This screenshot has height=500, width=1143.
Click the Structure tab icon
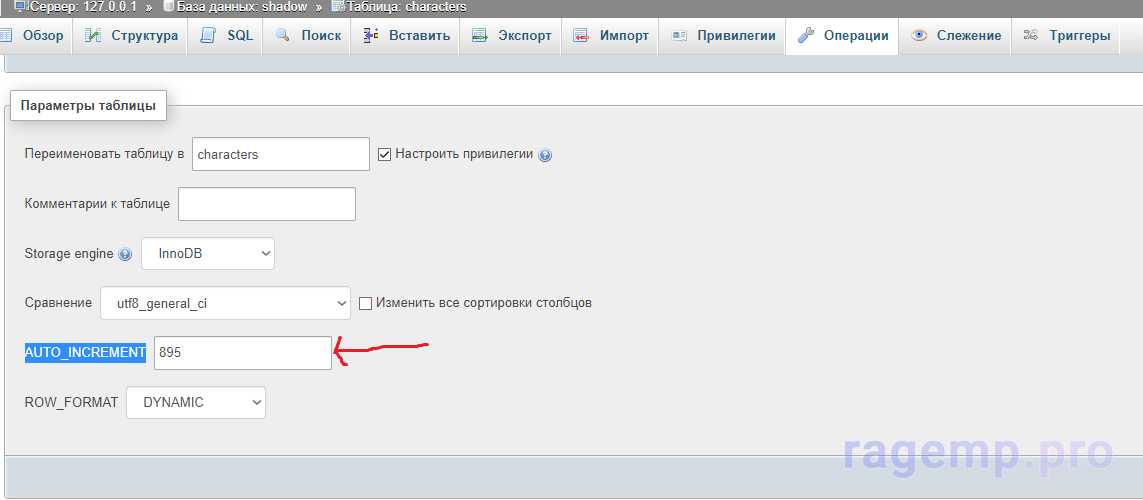point(93,36)
